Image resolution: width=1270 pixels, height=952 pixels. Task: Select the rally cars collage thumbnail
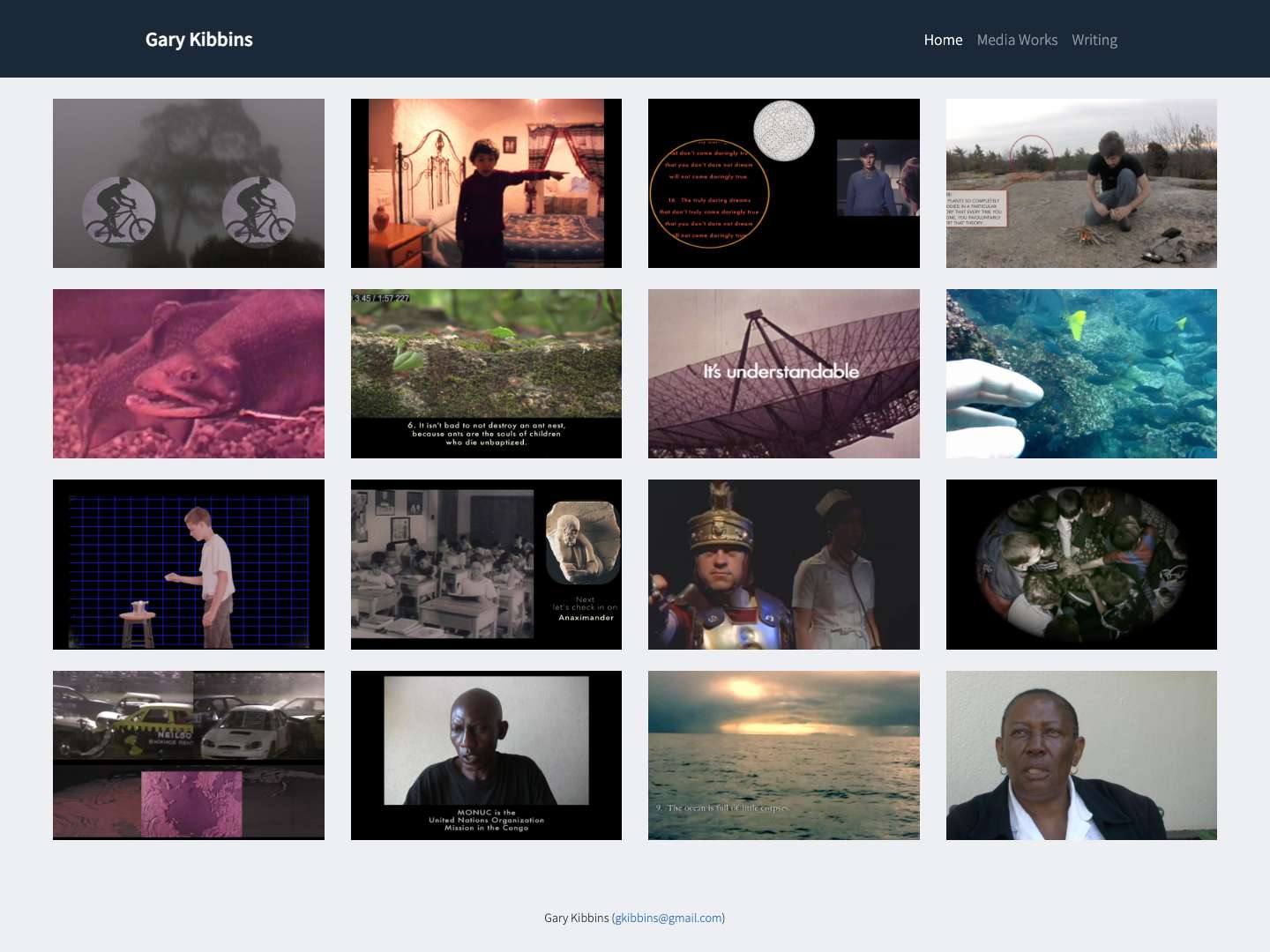pos(188,755)
